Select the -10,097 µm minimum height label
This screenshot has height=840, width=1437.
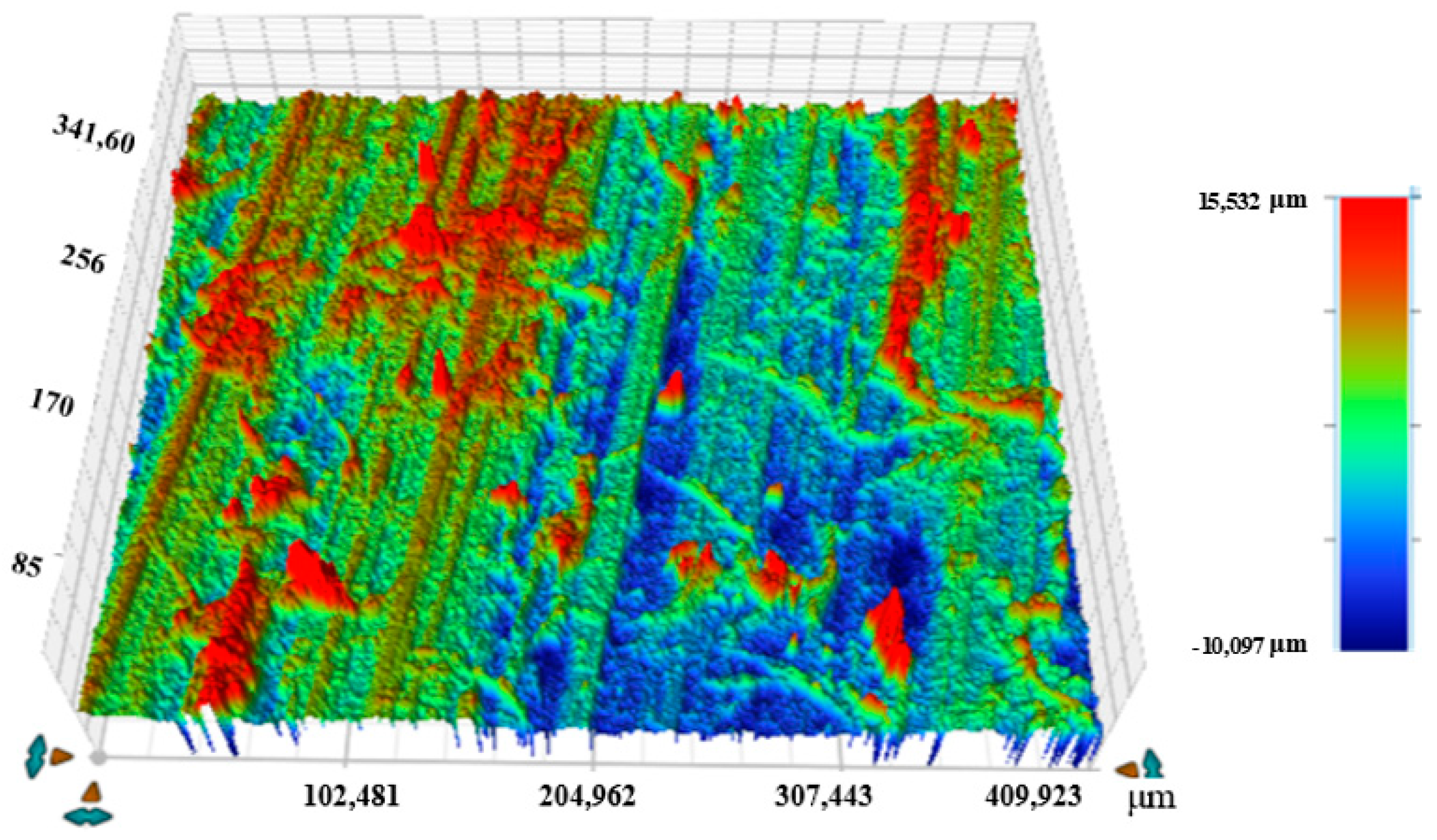coord(1249,646)
